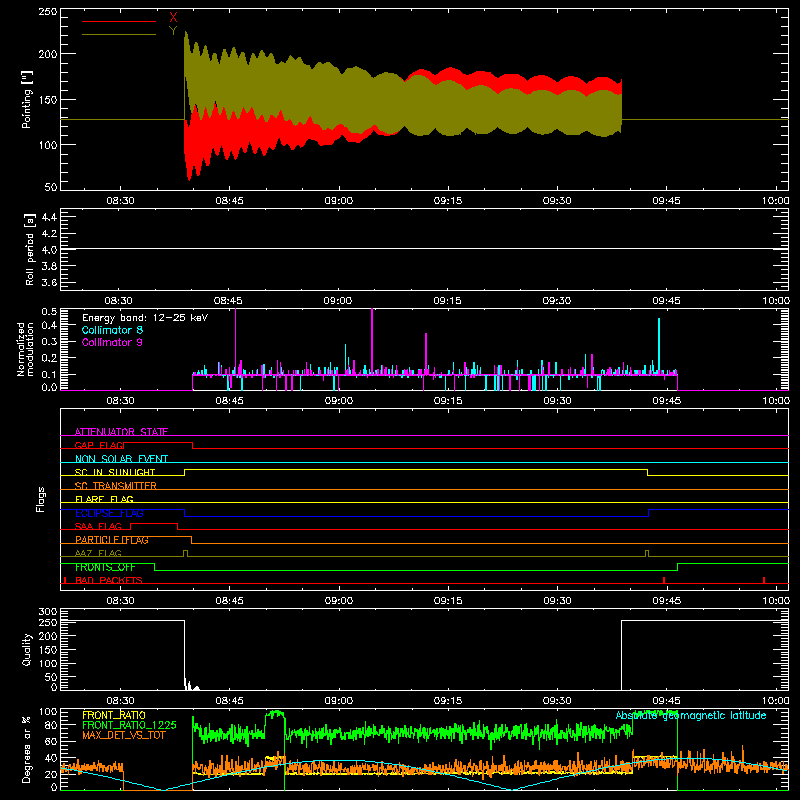The height and width of the screenshot is (800, 800).
Task: Click the 4.4 tick on Roll period axis
Action: [x=49, y=217]
